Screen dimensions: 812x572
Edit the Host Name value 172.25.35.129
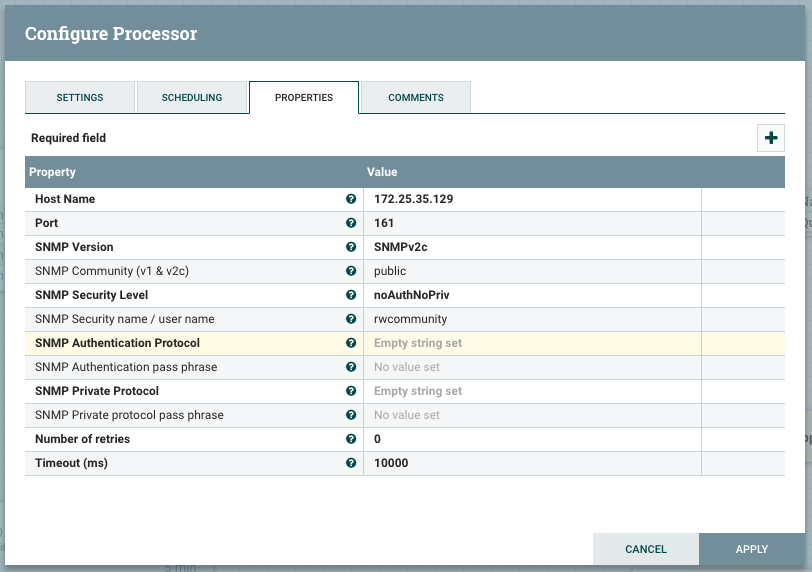pyautogui.click(x=530, y=199)
